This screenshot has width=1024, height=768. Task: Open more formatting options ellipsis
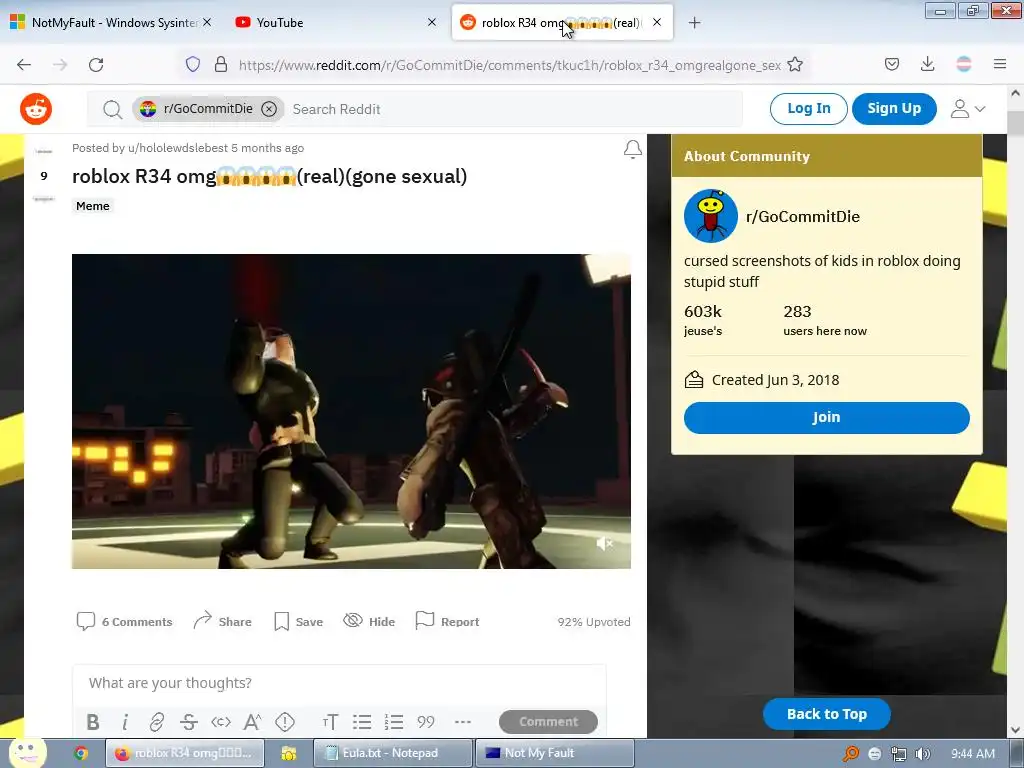click(x=462, y=722)
